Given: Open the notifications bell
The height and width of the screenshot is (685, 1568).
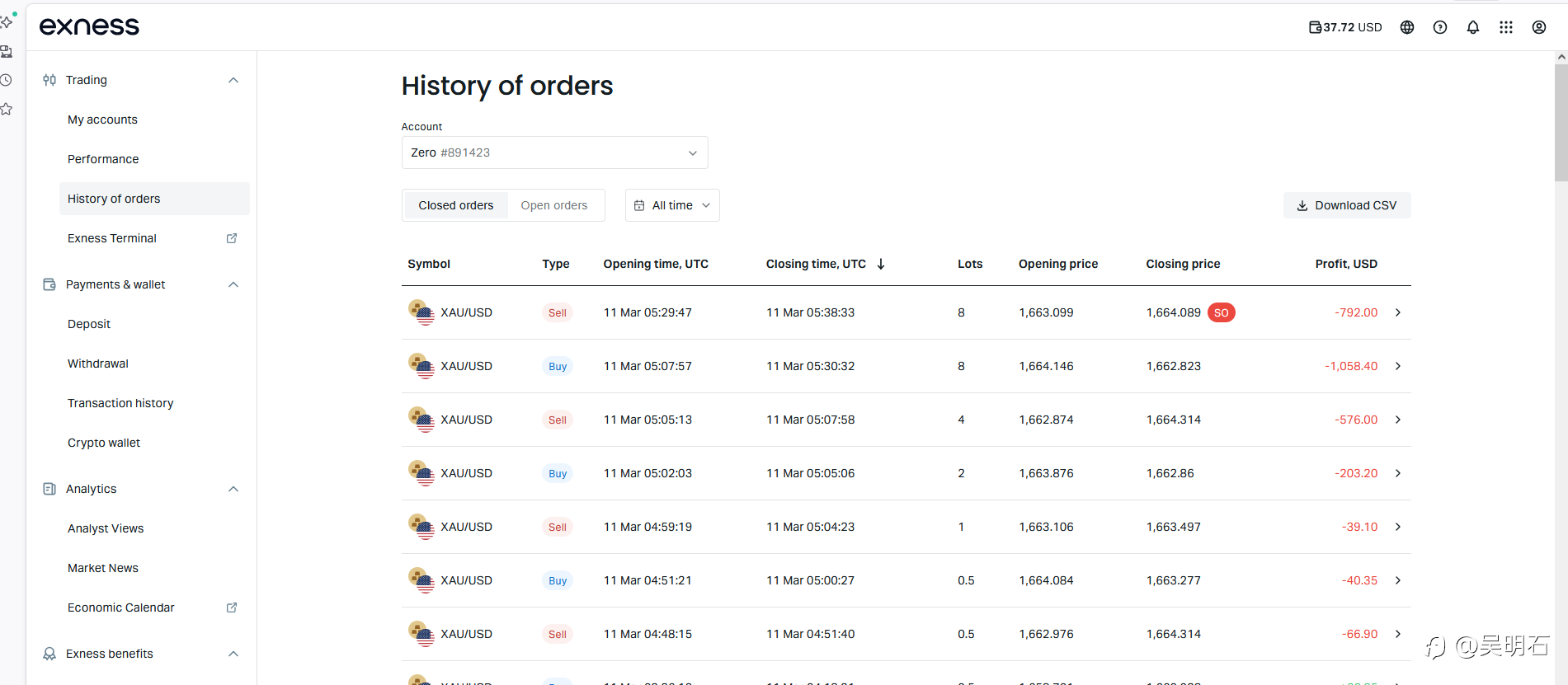Looking at the screenshot, I should 1473,27.
